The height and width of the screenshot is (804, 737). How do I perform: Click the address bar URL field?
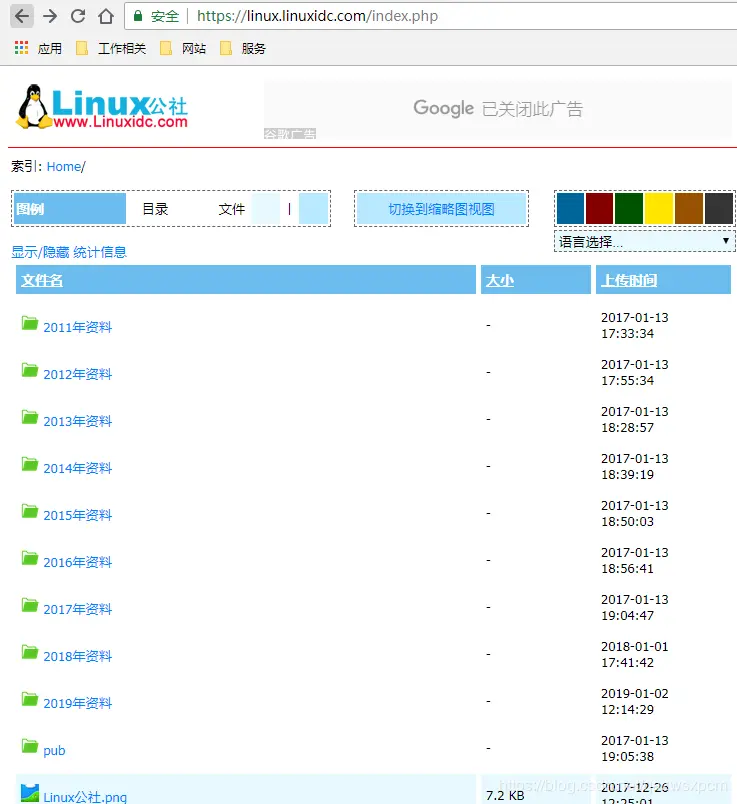431,16
